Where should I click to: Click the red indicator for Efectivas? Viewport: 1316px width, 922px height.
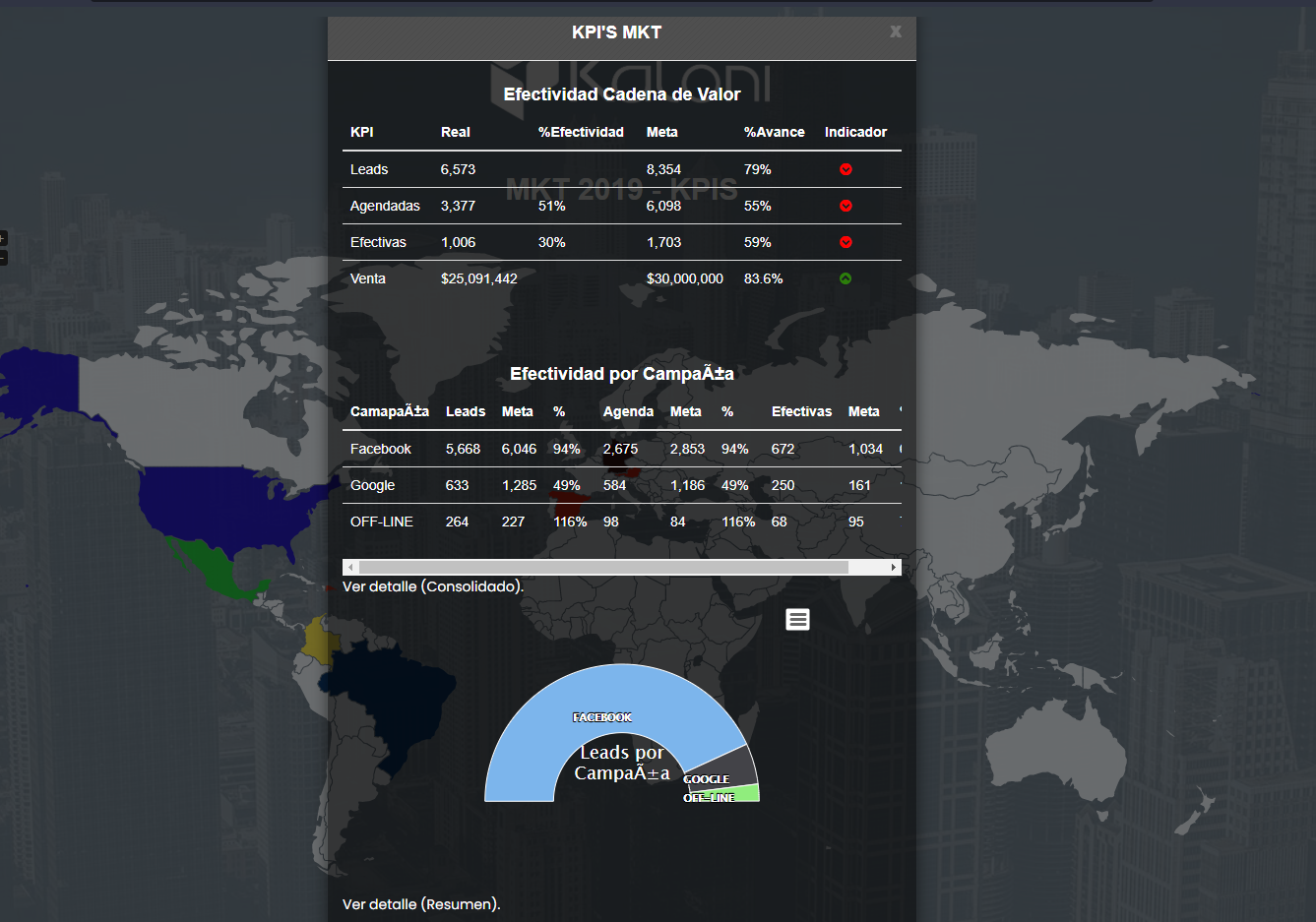tap(846, 242)
